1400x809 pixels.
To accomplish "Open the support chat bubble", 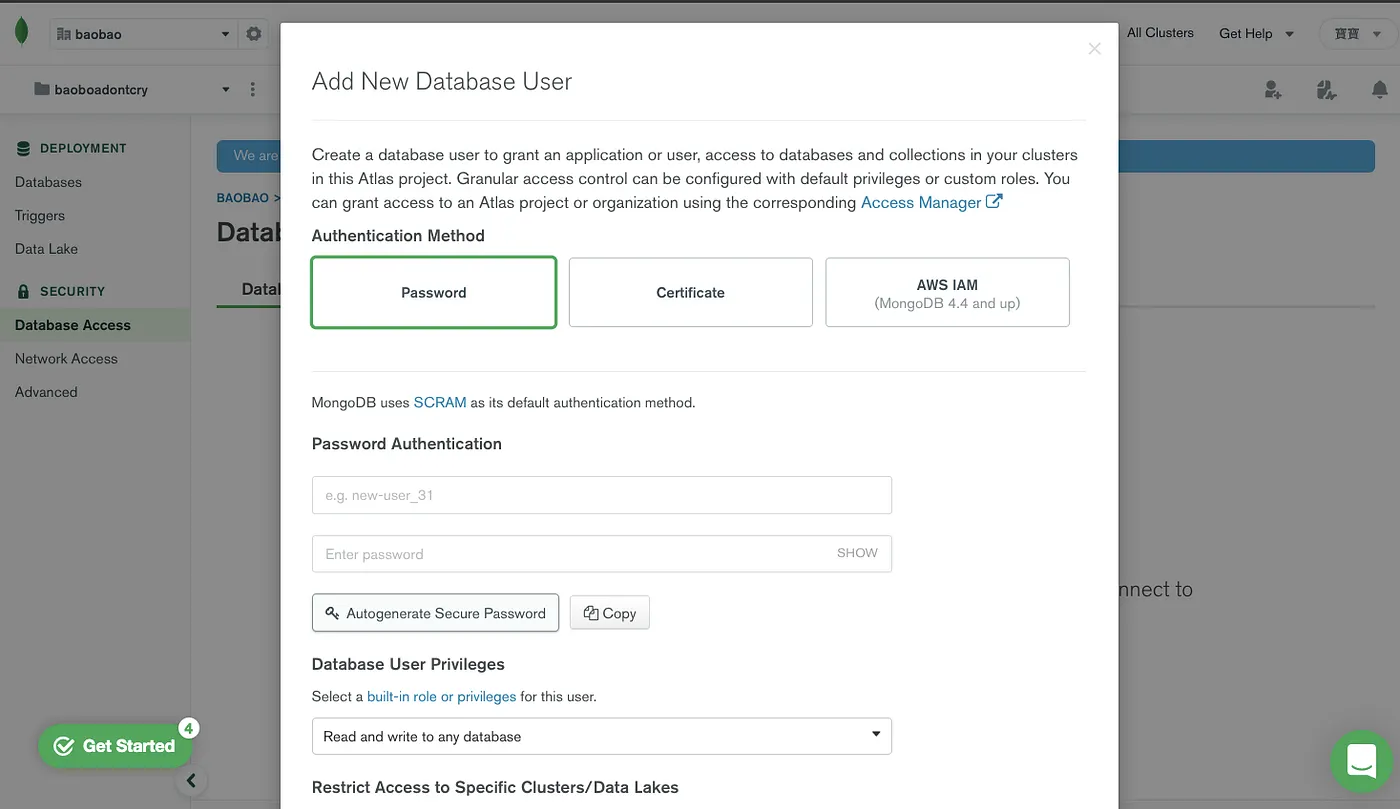I will pos(1362,760).
